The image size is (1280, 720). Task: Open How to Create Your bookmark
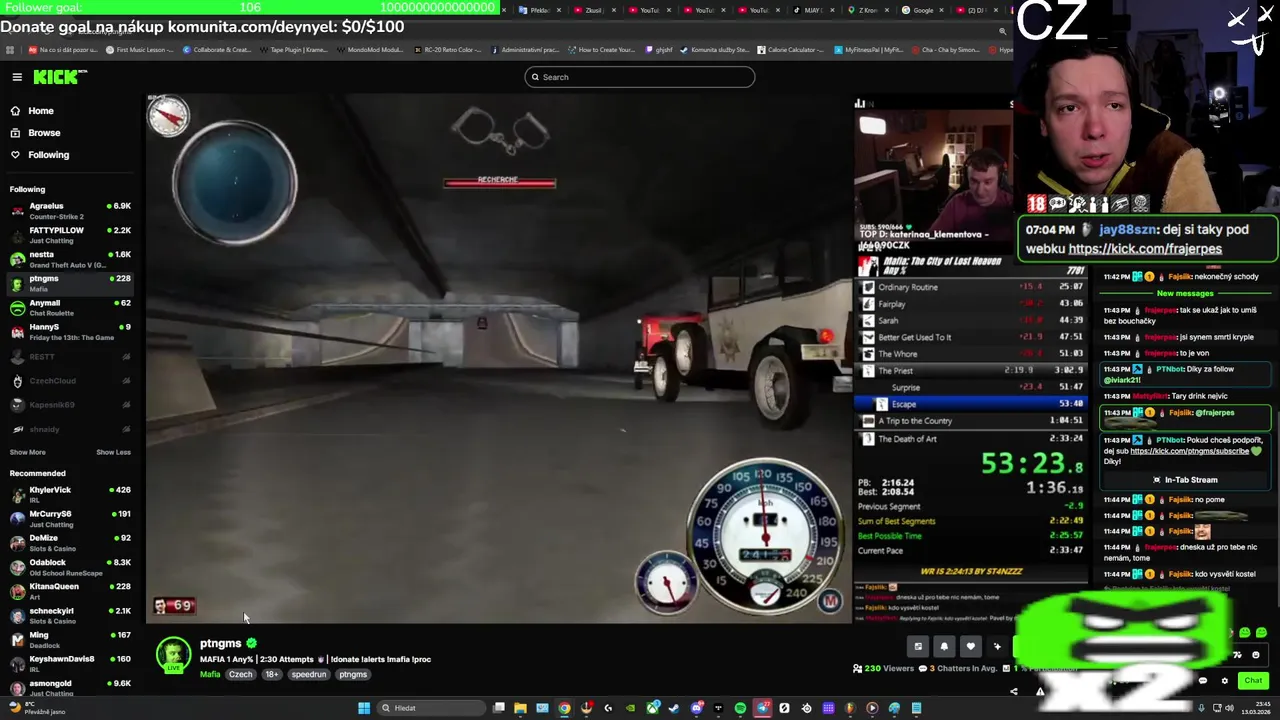tap(601, 50)
